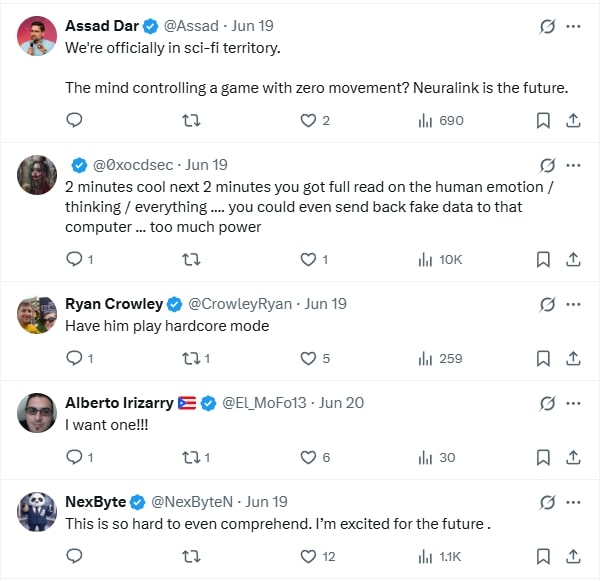Open more options on Assad Dar's tweet
Image resolution: width=603 pixels, height=581 pixels.
pyautogui.click(x=573, y=27)
